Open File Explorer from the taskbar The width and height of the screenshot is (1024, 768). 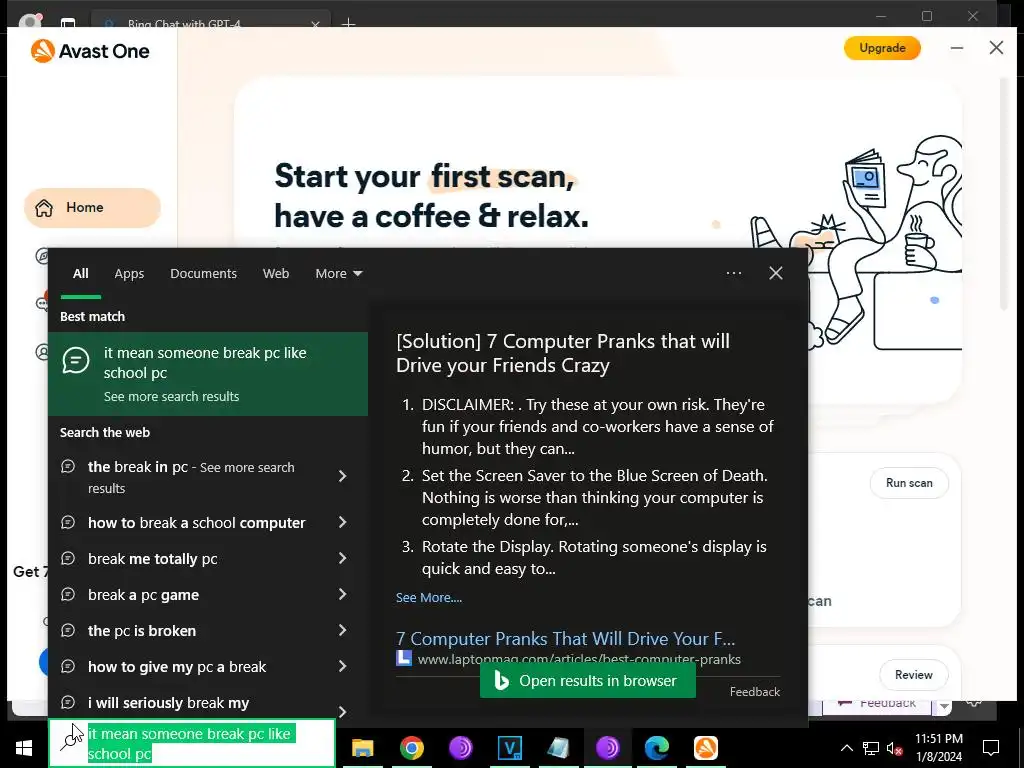point(362,748)
